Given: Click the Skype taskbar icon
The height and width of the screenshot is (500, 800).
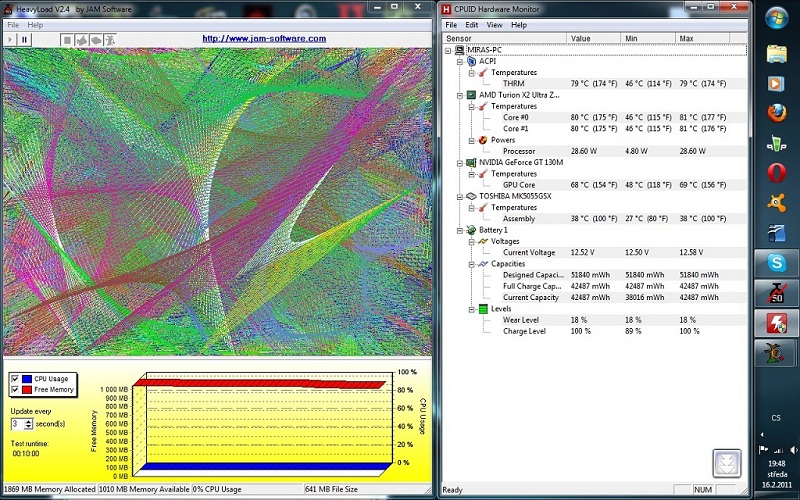Looking at the screenshot, I should (x=776, y=262).
